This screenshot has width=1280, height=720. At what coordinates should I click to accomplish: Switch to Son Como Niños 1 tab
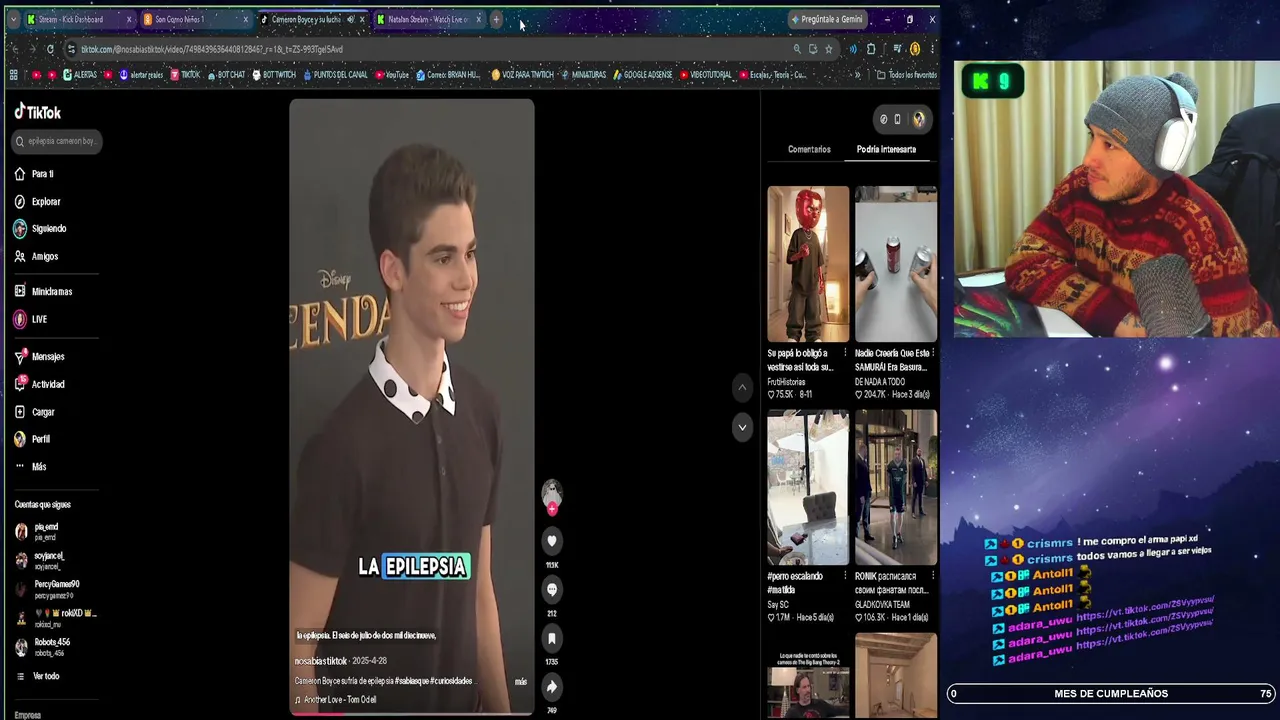[x=195, y=19]
